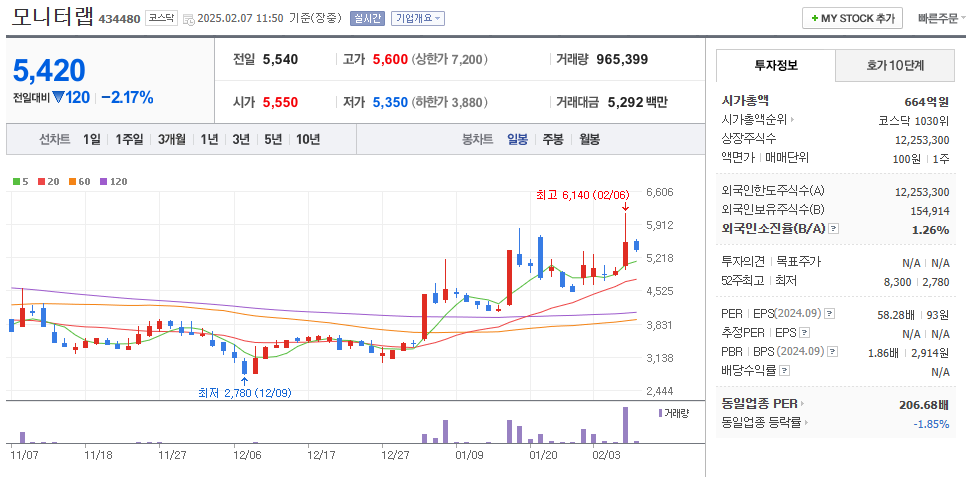Viewport: 980px width, 477px height.
Task: Click the 모니터랩 stock name heading
Action: pos(52,17)
